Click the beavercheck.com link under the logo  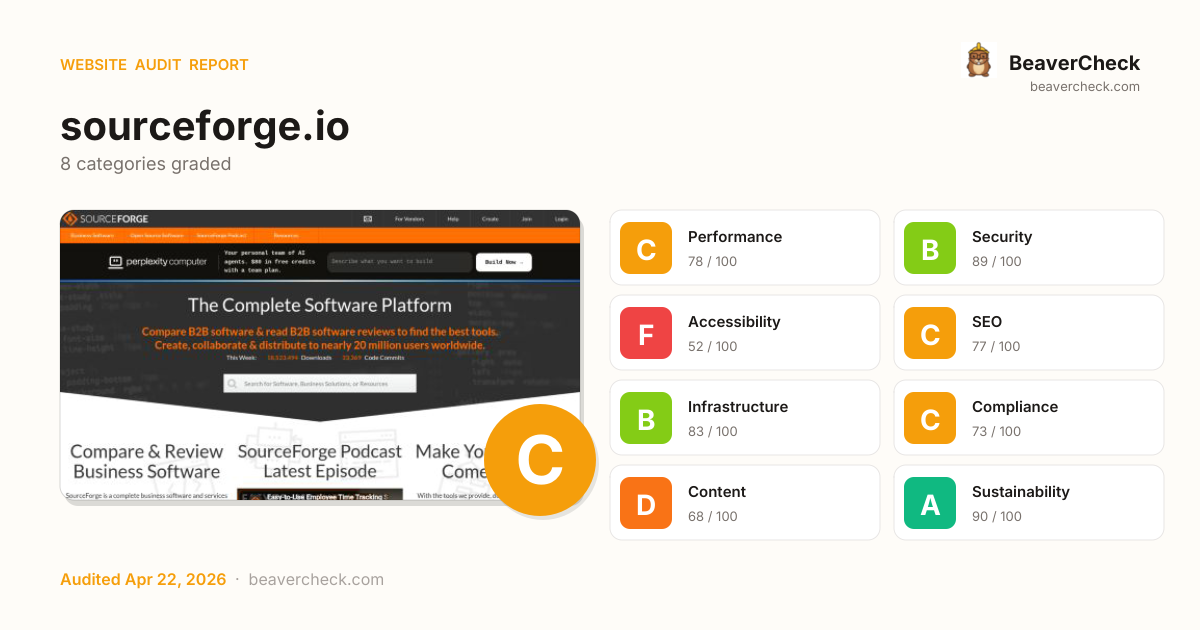point(1085,87)
